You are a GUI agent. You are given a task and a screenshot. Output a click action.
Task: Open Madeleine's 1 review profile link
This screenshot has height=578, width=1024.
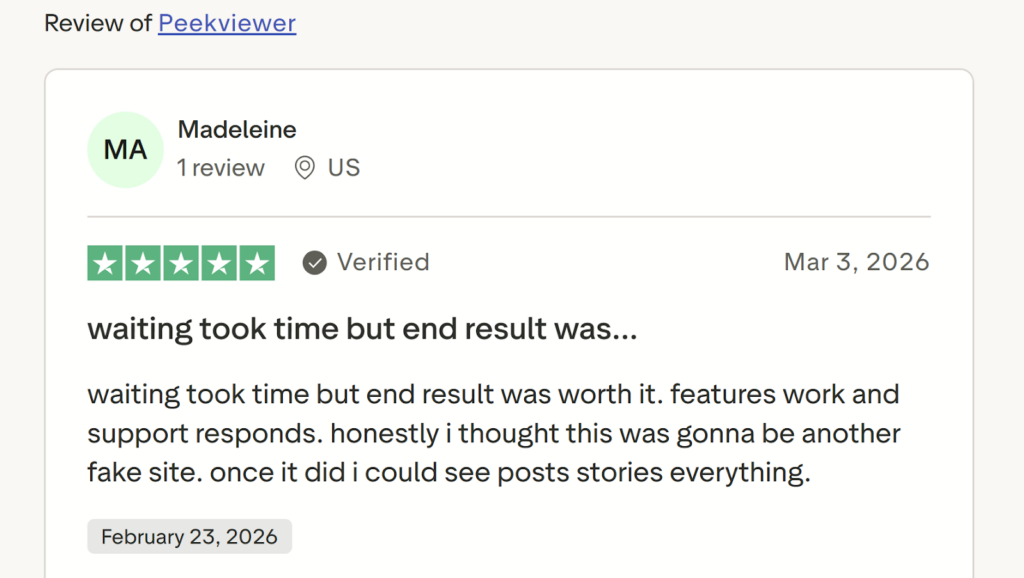pos(220,168)
